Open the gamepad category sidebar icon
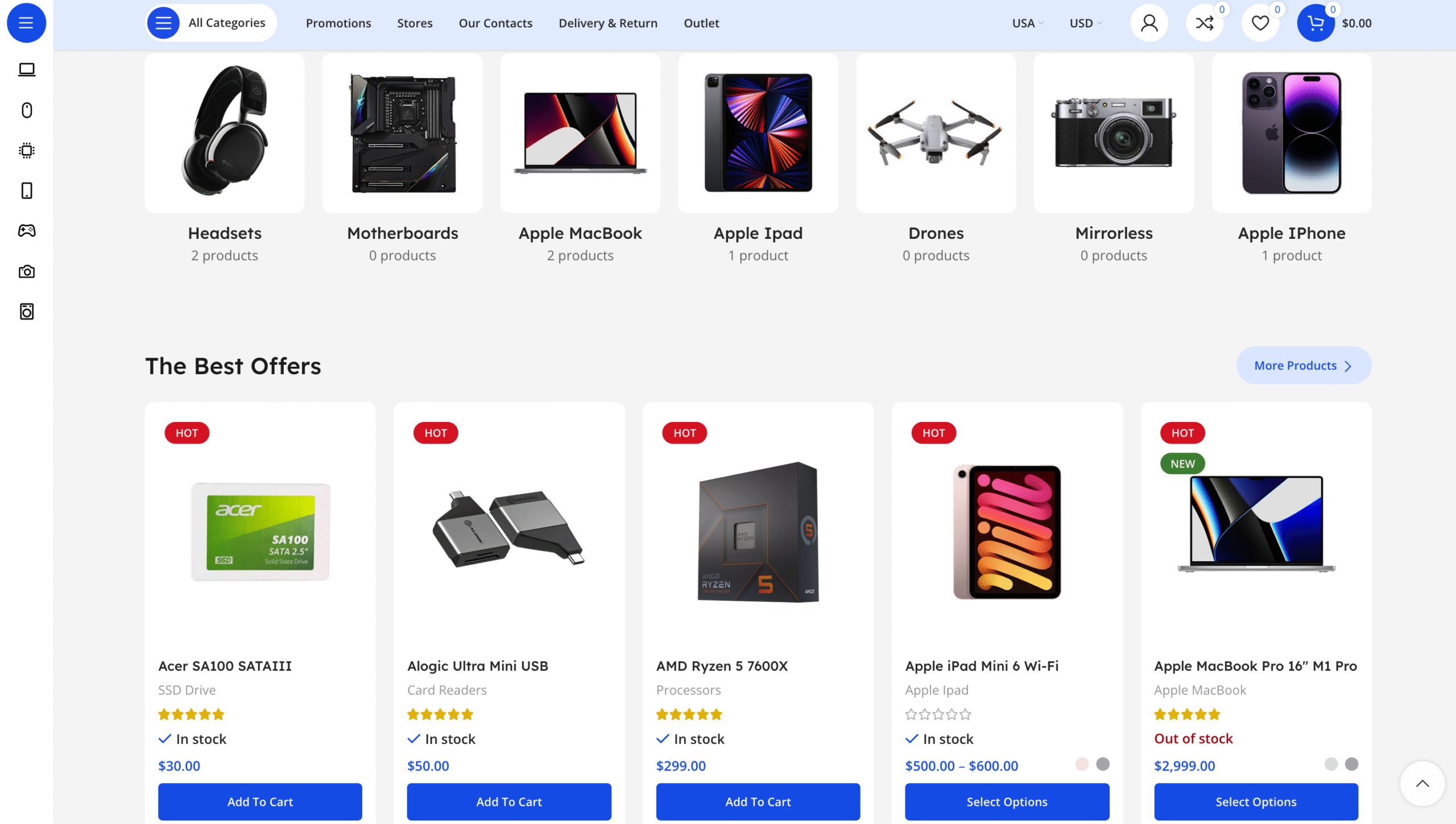 [x=27, y=230]
